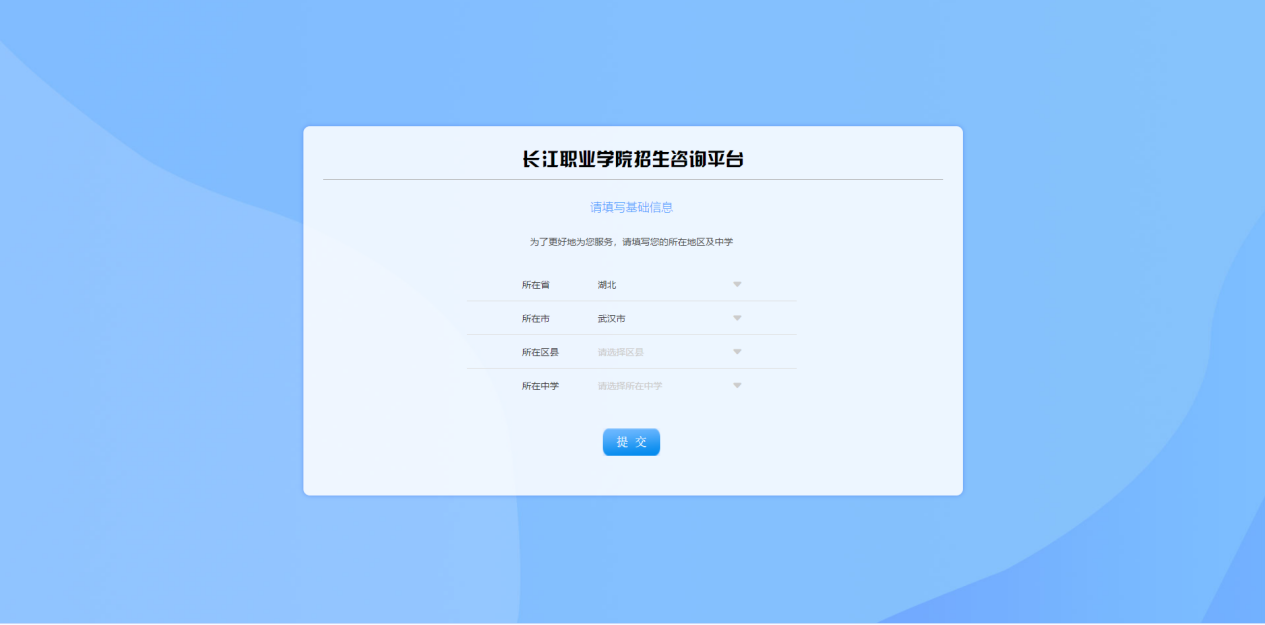Click the 长江职业学院招生咨询平台 page title
This screenshot has width=1265, height=625.
click(x=632, y=159)
